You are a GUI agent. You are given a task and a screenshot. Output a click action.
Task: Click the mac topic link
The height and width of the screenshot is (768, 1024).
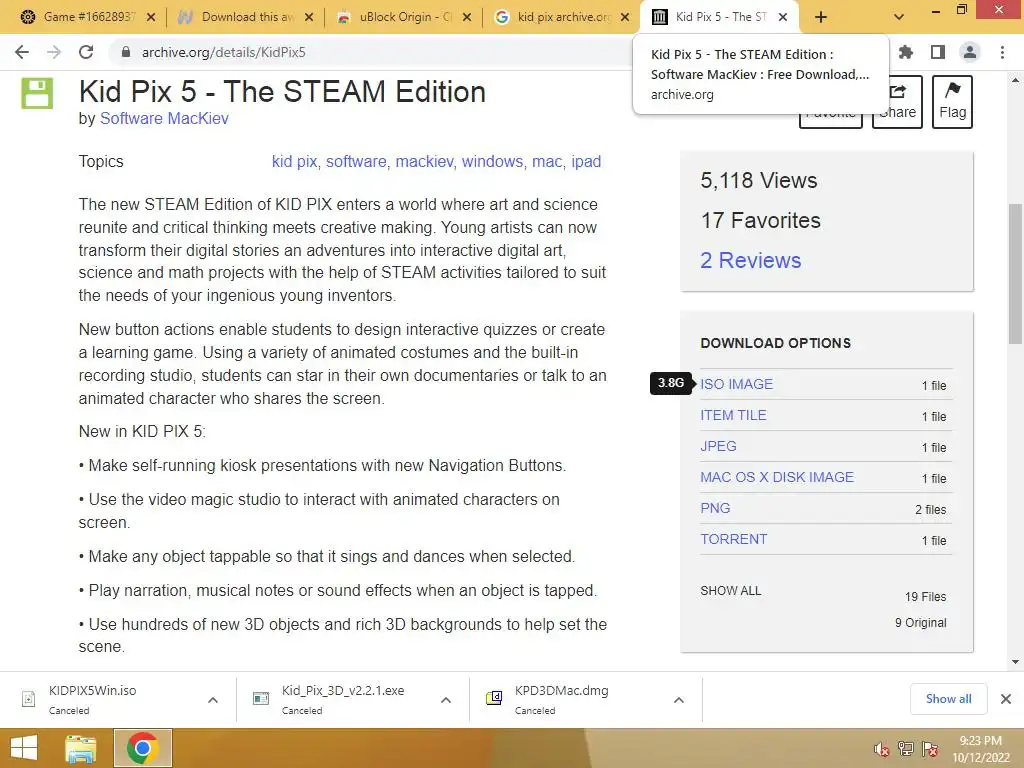(547, 161)
